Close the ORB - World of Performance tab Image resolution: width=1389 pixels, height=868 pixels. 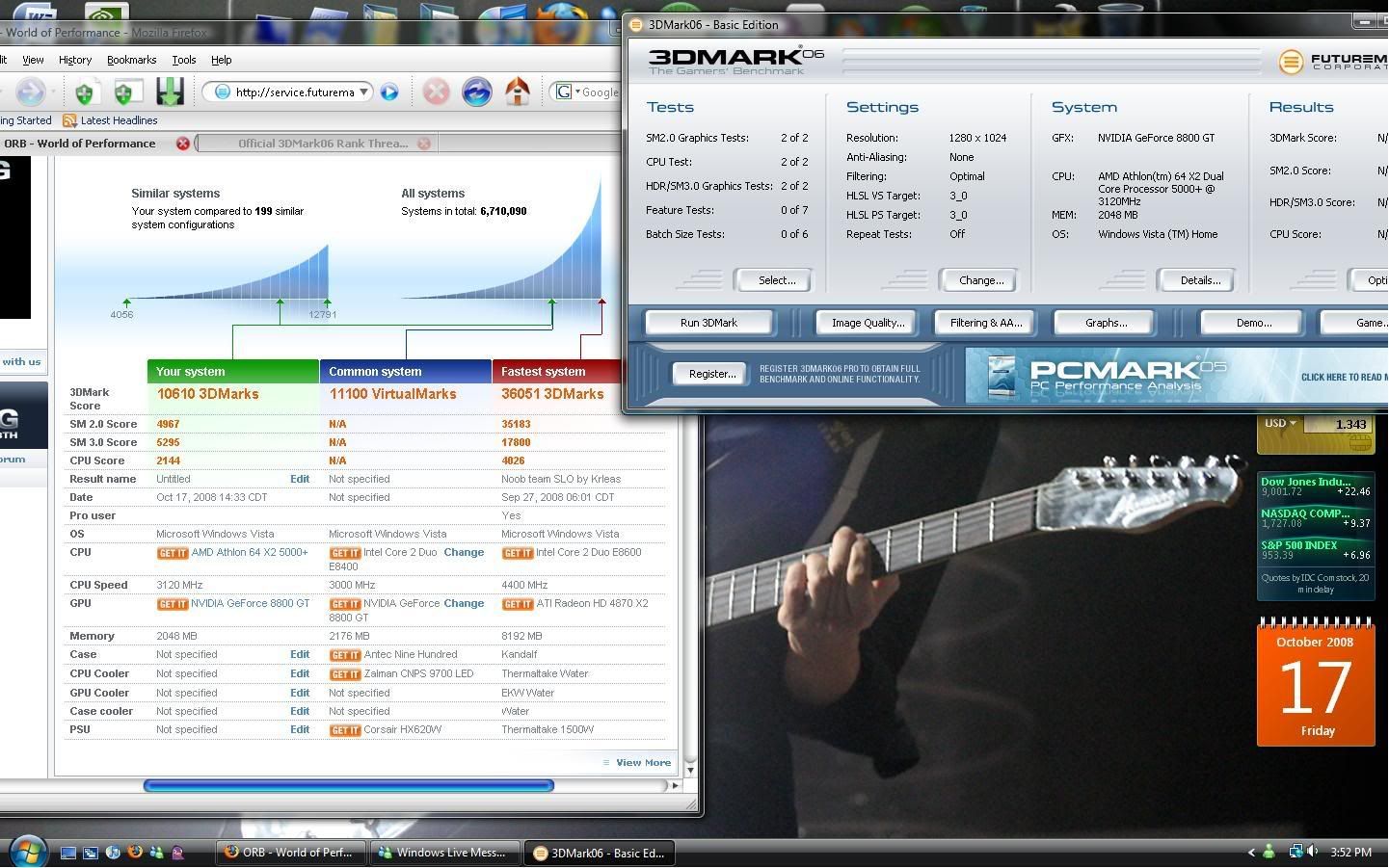(x=183, y=144)
